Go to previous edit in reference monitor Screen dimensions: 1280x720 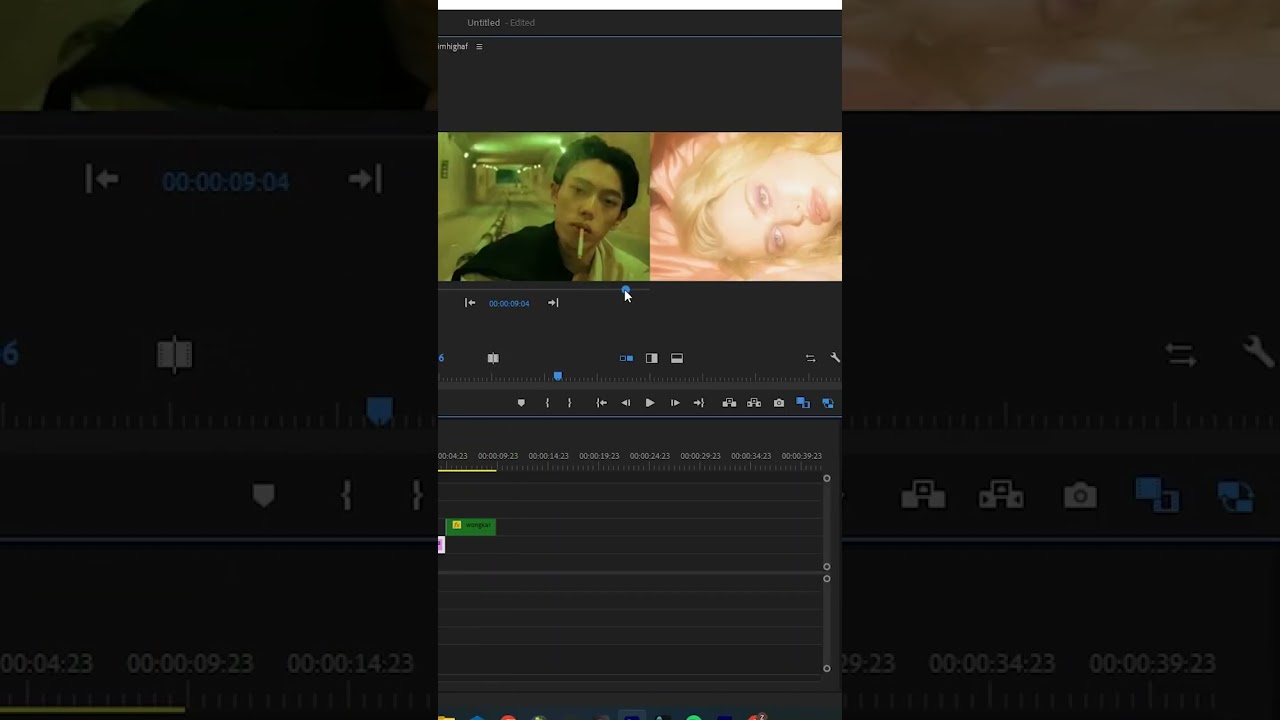tap(470, 303)
